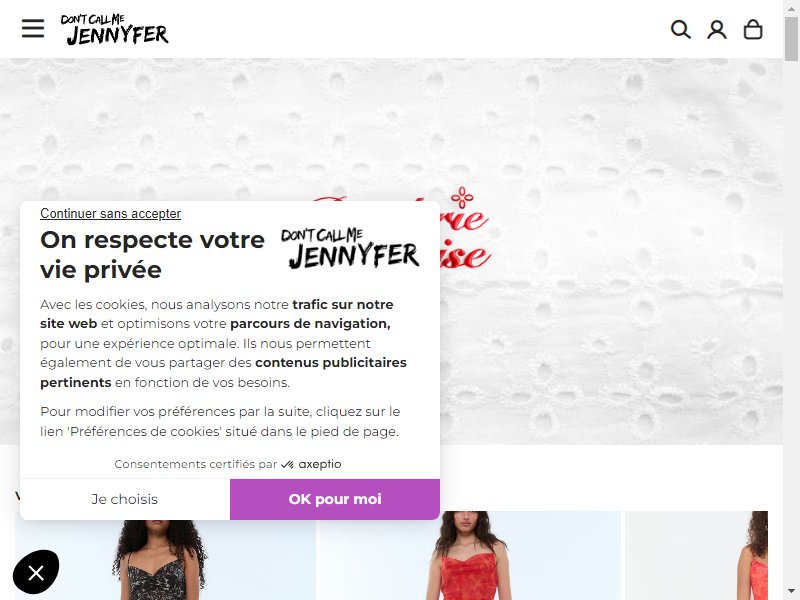Image resolution: width=800 pixels, height=600 pixels.
Task: Click Continuer sans accepter link
Action: point(110,214)
